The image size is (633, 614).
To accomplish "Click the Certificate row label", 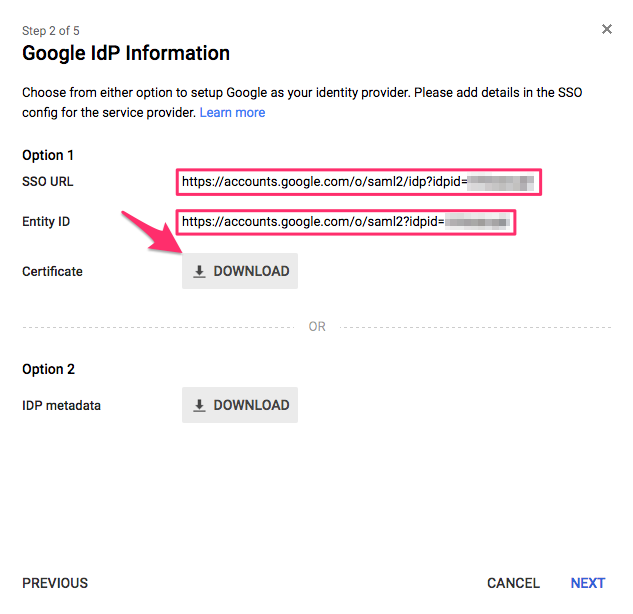I will [52, 271].
